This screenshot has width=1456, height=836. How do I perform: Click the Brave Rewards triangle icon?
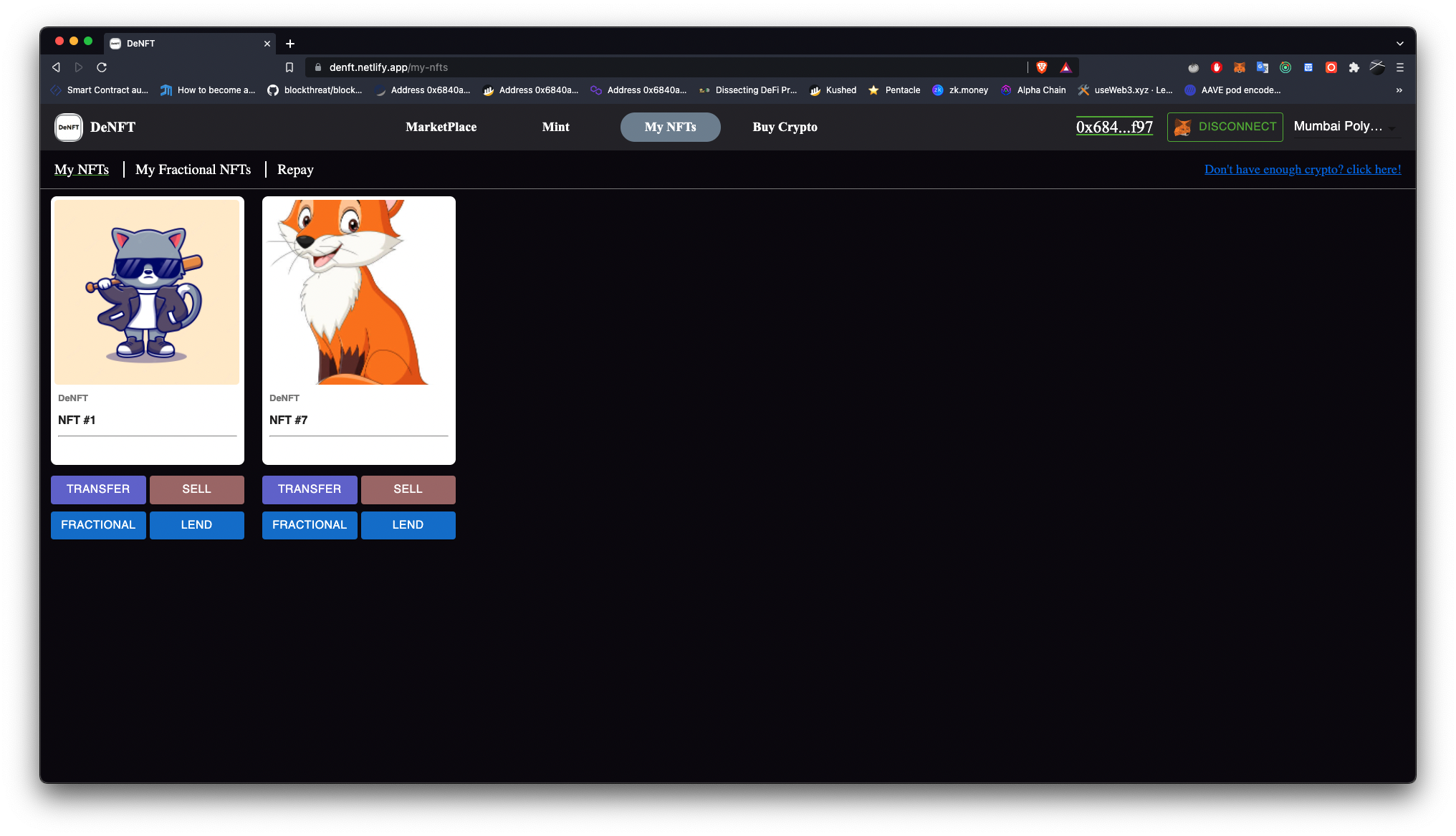1065,67
